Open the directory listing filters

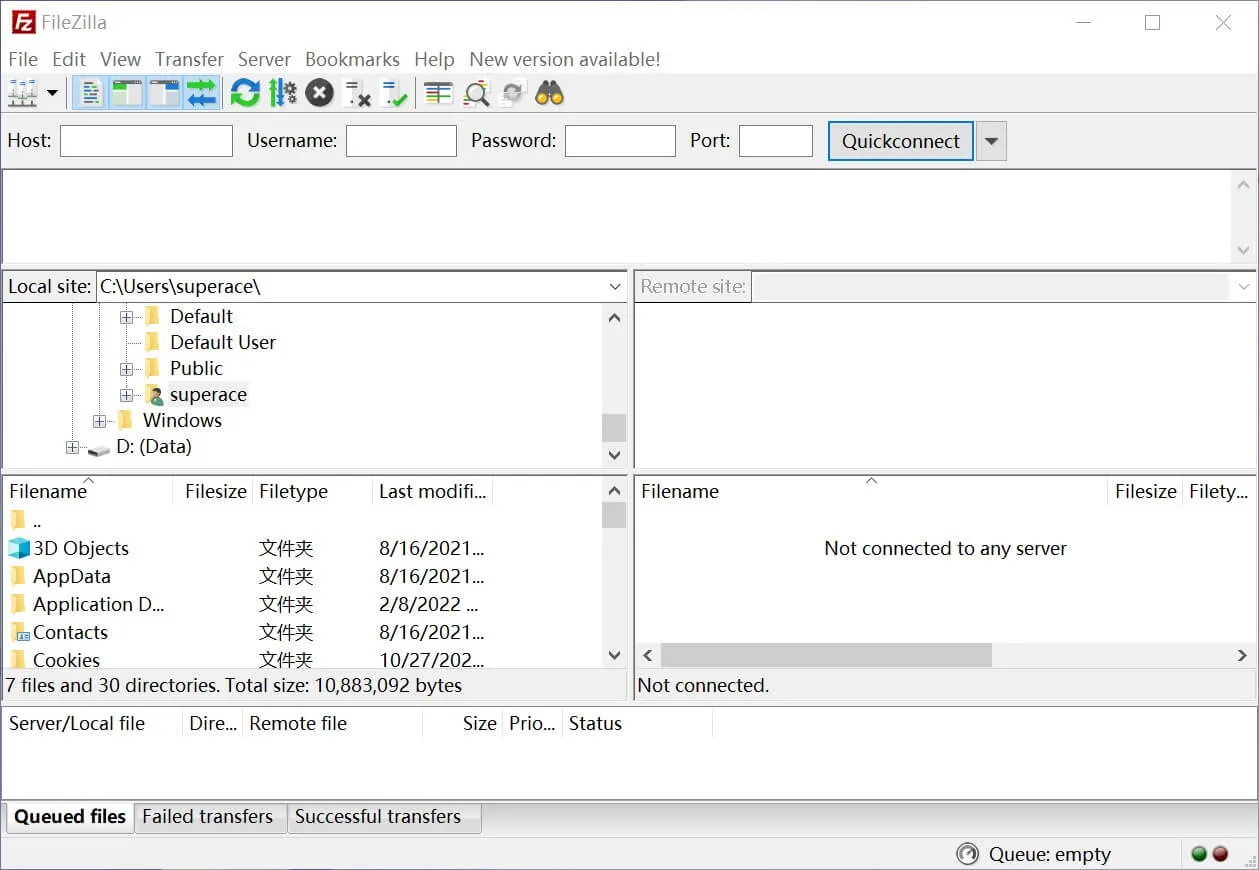click(x=437, y=92)
